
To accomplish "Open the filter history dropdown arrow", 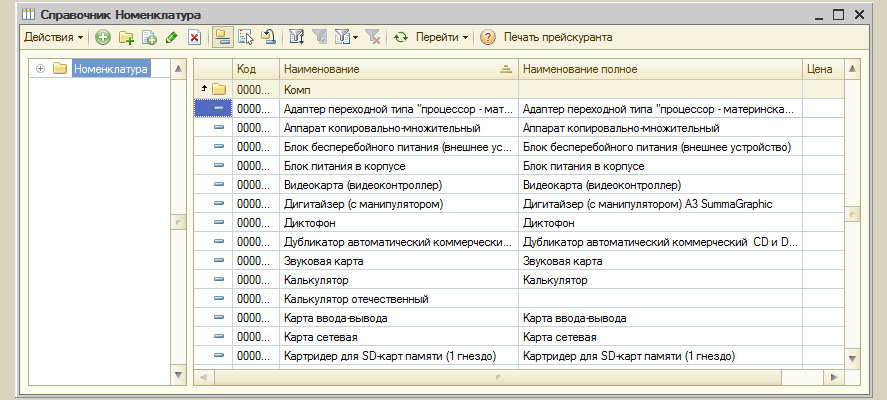I will point(355,38).
